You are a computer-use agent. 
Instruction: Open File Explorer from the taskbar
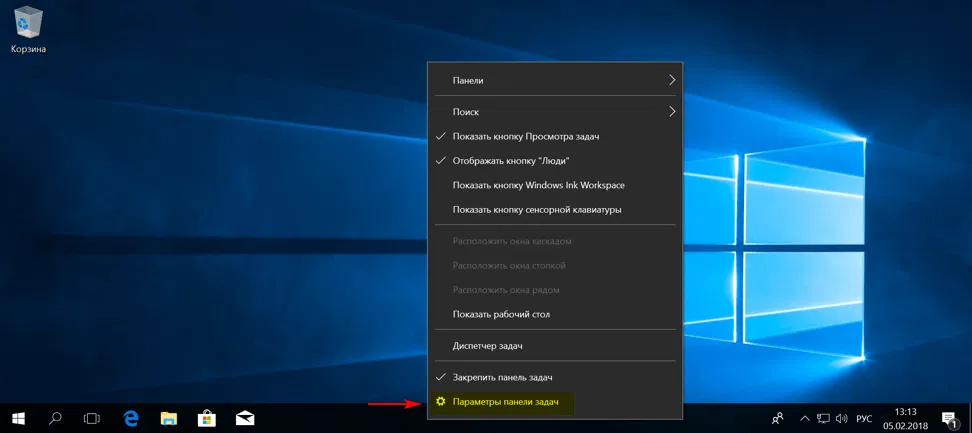pyautogui.click(x=169, y=418)
